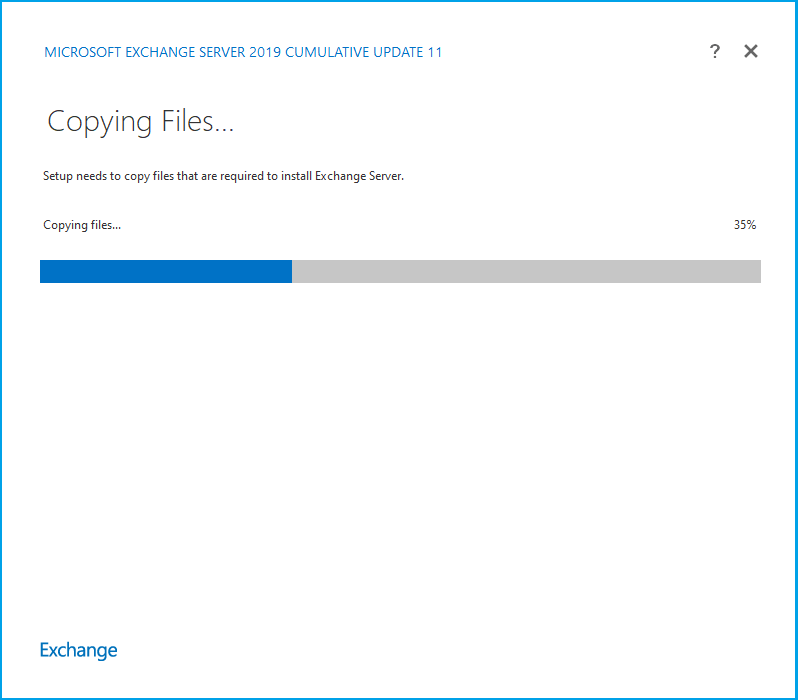Click the words "Exchange Server" in the description
This screenshot has height=700, width=798.
359,176
